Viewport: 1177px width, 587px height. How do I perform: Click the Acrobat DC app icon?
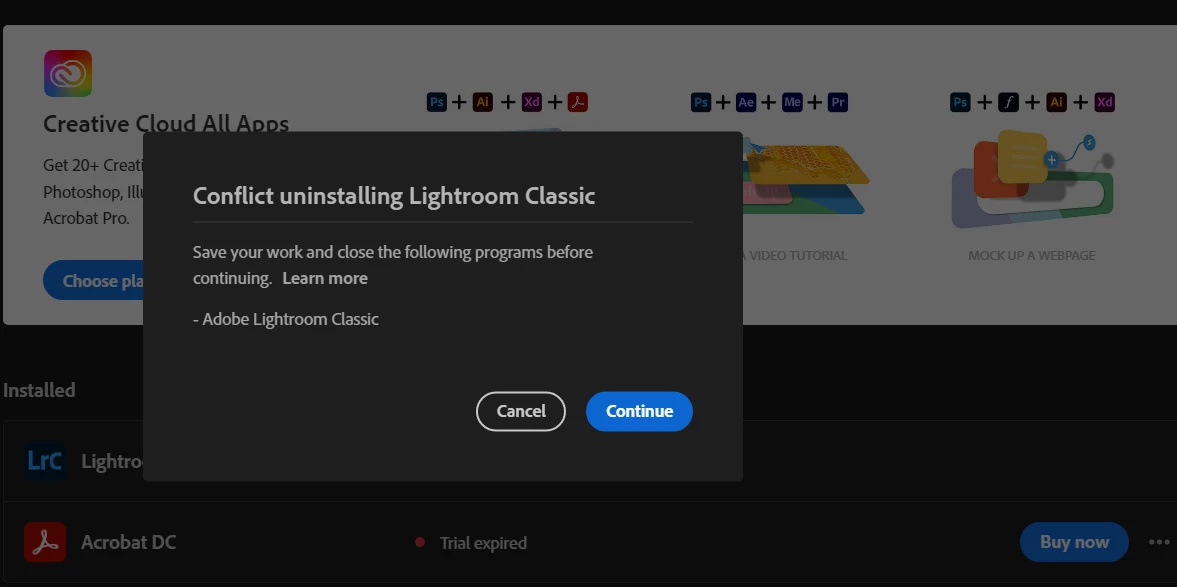tap(45, 542)
